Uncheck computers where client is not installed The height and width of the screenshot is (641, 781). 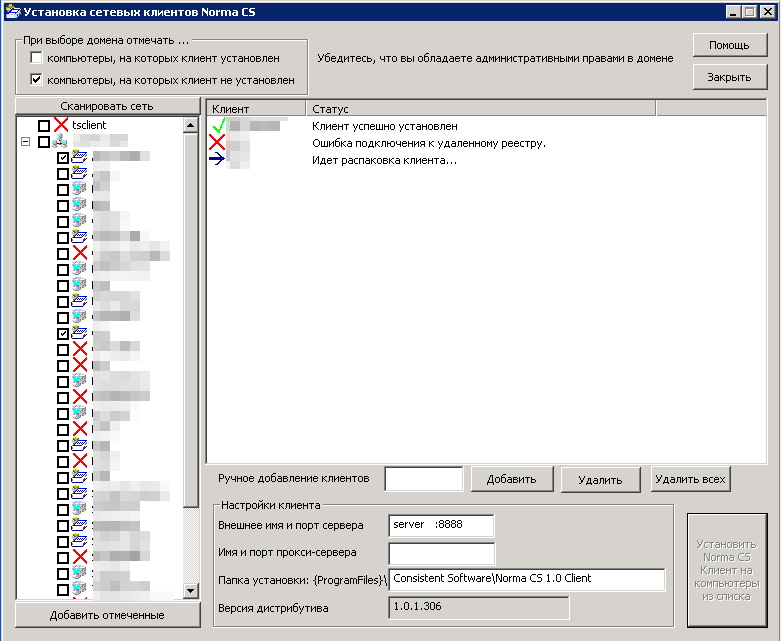click(36, 80)
